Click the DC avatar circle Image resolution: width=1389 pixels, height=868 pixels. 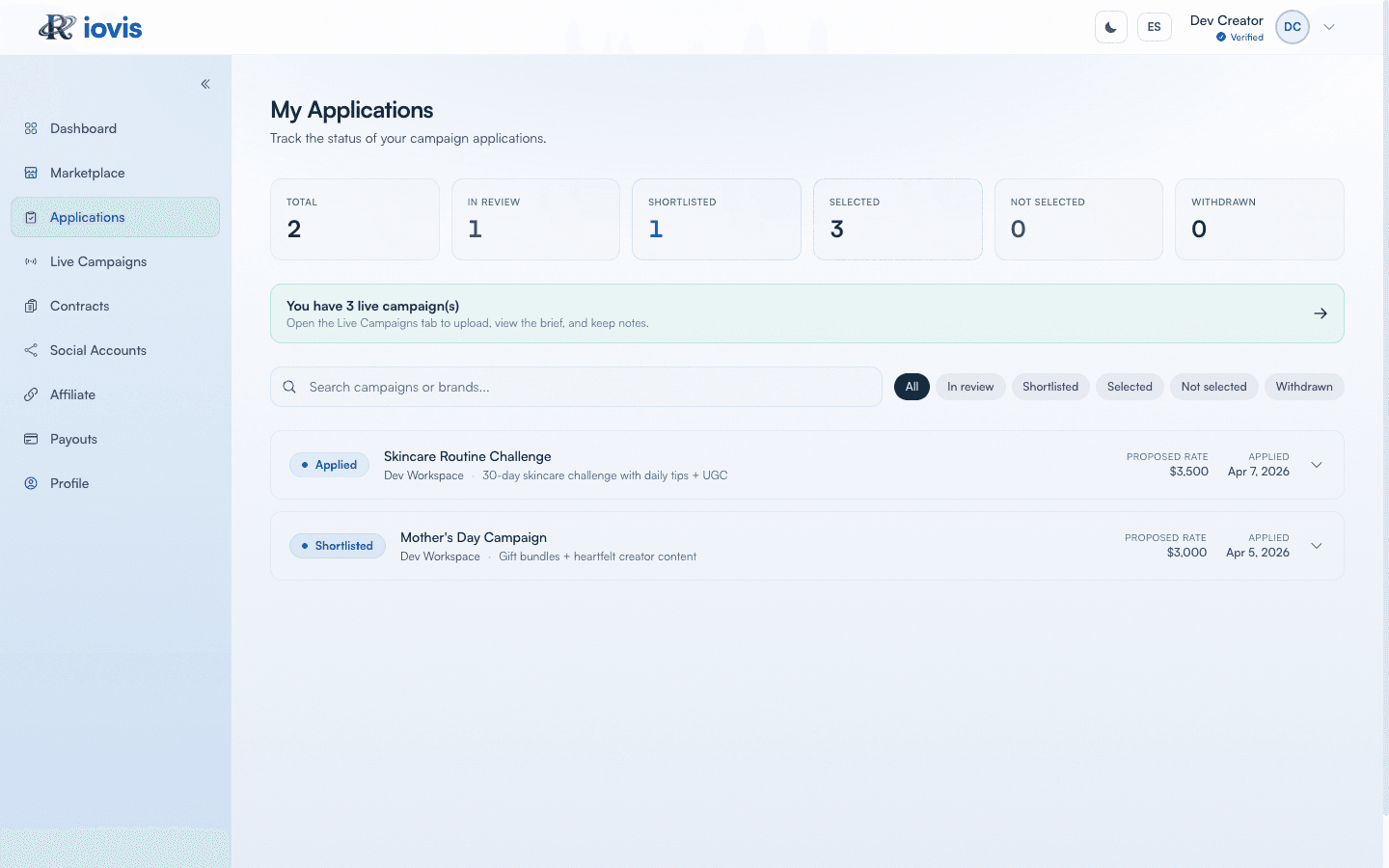(x=1293, y=27)
